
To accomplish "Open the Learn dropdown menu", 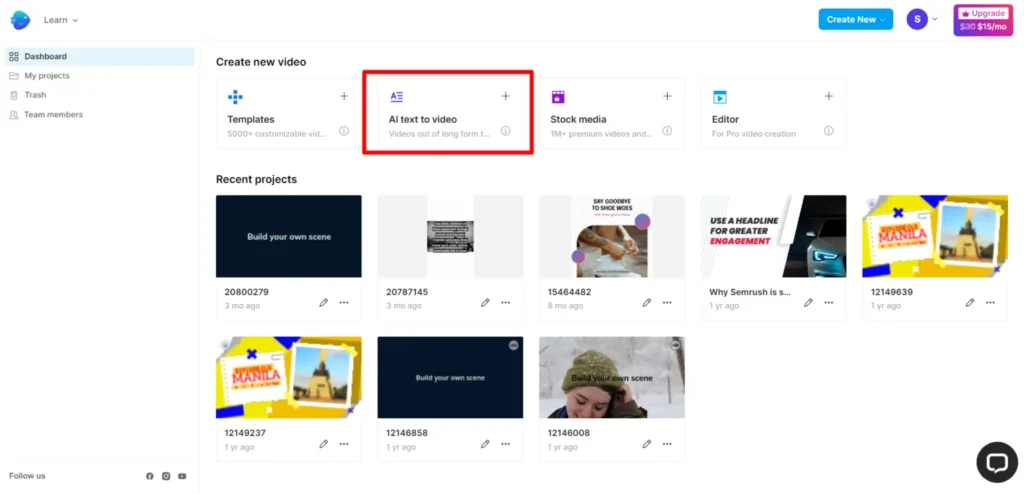I will click(61, 20).
